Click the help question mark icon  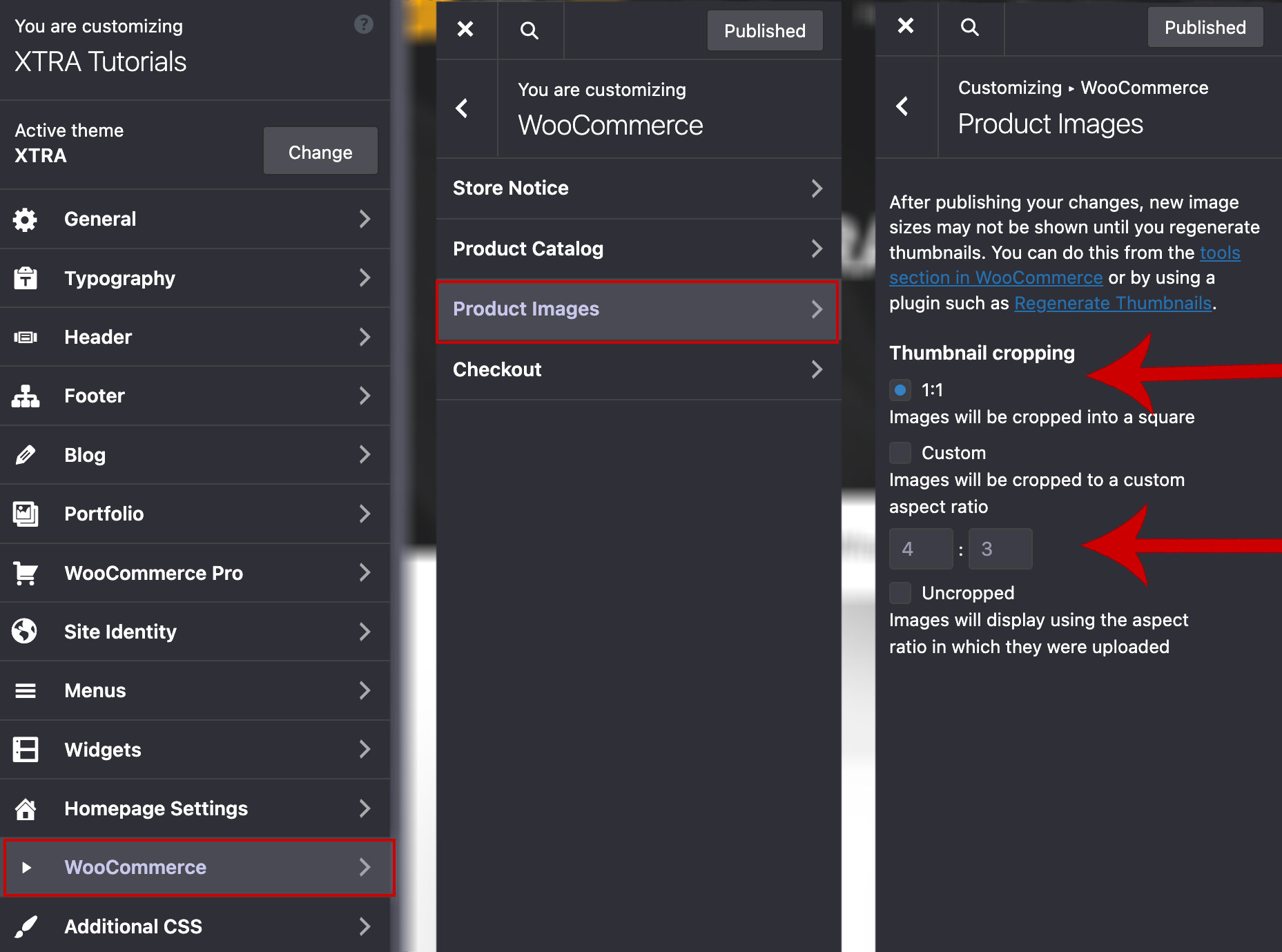click(363, 25)
